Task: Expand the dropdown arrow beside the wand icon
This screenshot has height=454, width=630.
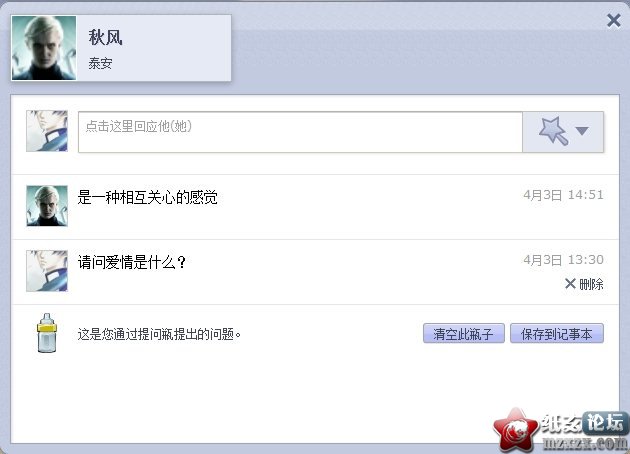Action: click(x=582, y=131)
